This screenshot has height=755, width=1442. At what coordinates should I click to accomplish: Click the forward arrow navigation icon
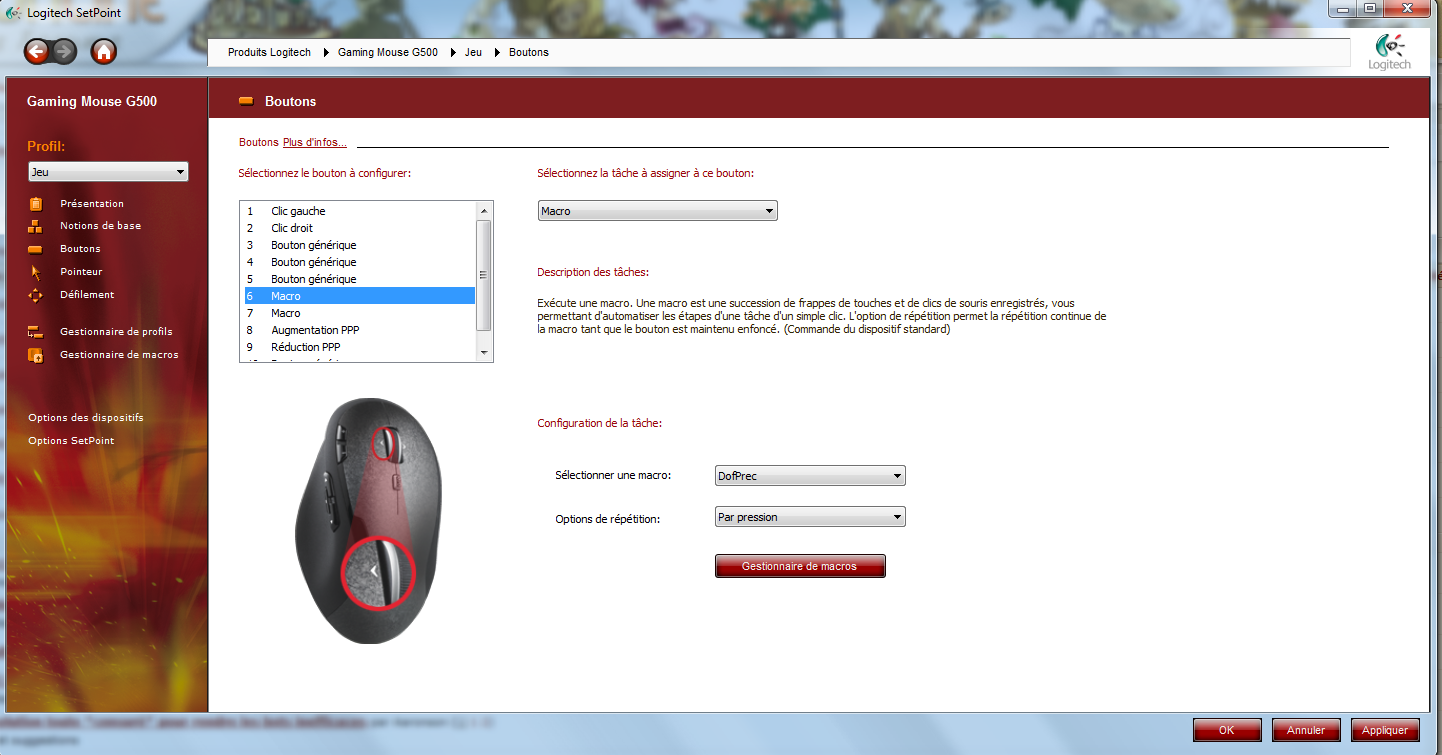tap(64, 51)
